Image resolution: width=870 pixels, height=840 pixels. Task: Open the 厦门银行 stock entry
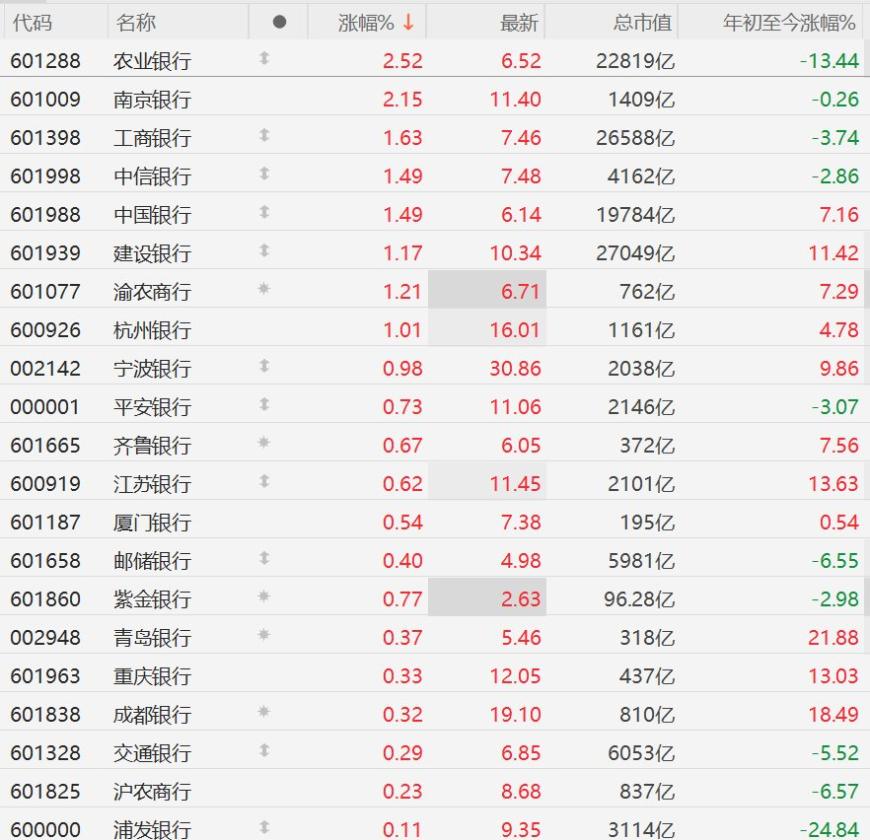[153, 523]
